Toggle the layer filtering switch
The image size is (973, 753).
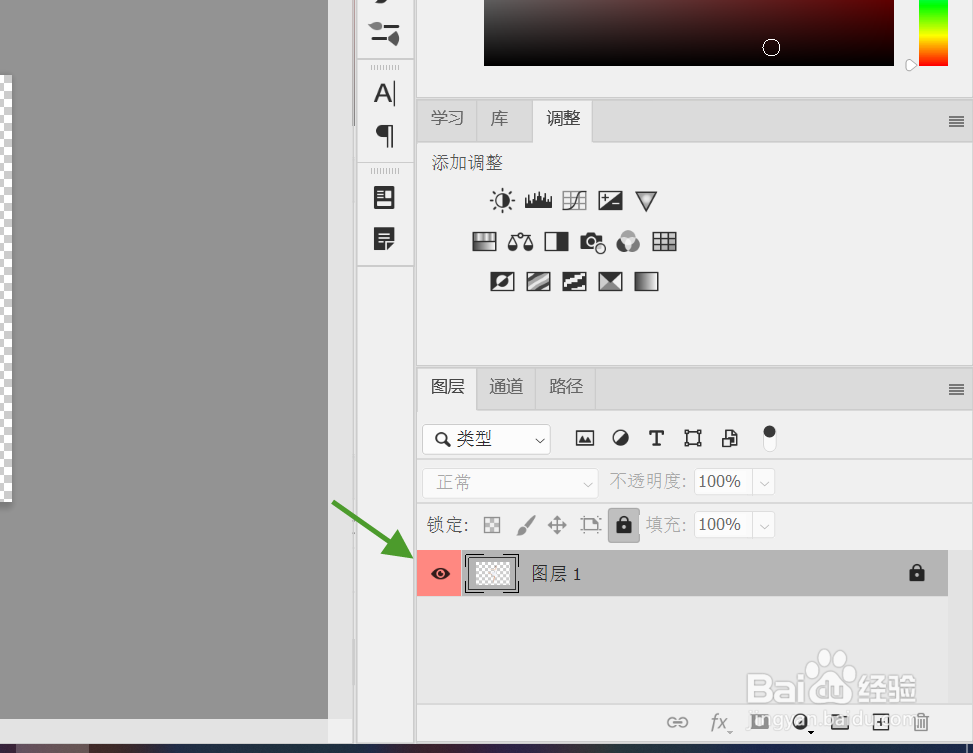[769, 438]
